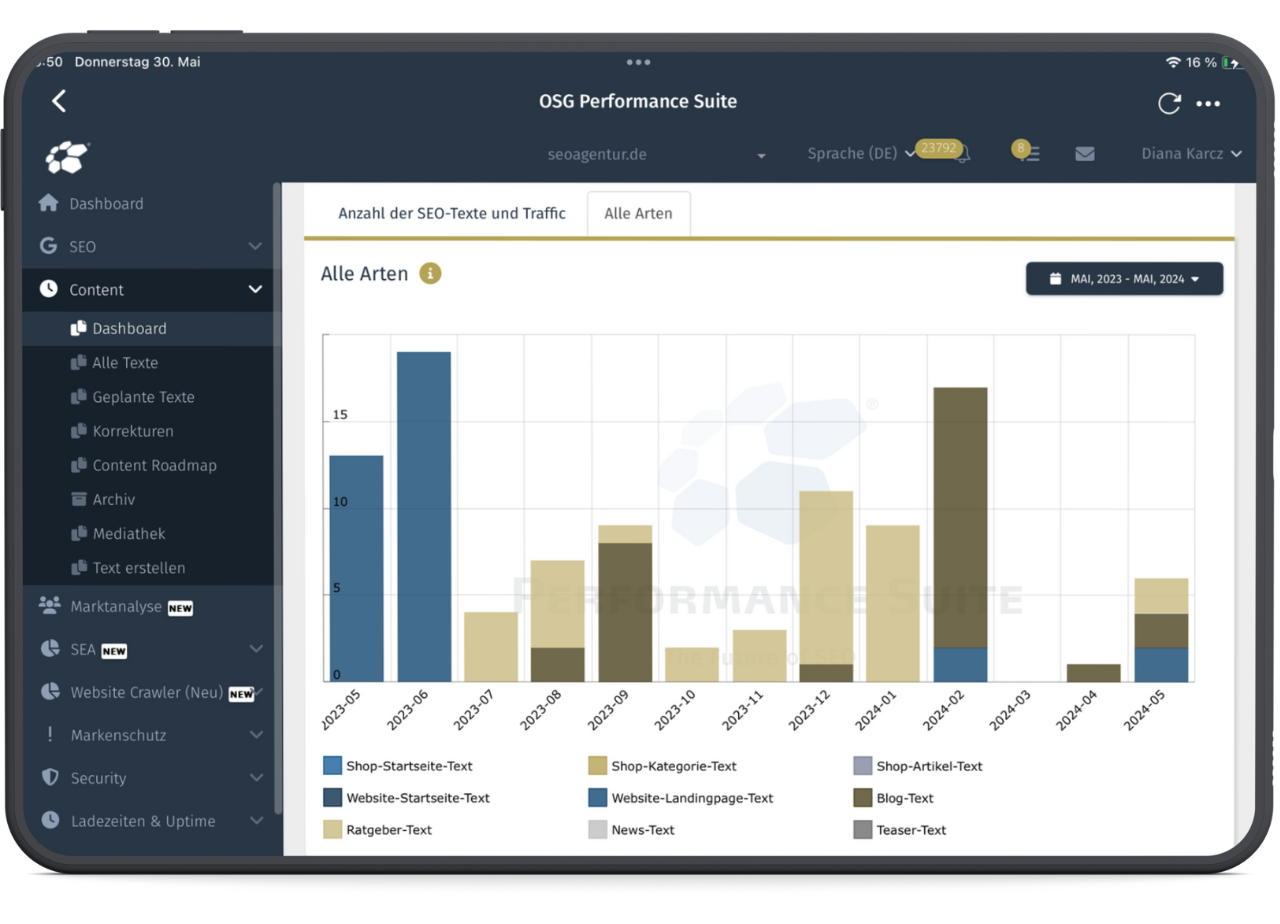Expand the SEO sidebar section chevron
This screenshot has width=1280, height=924.
(x=255, y=246)
